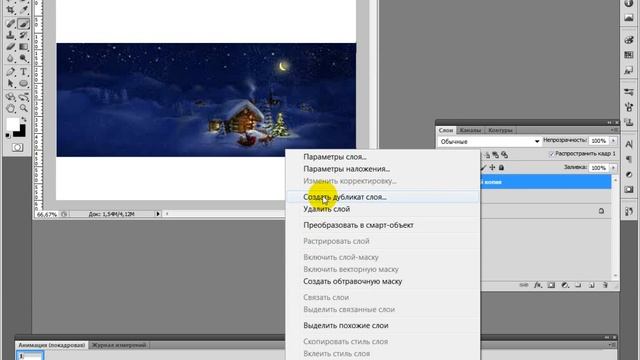
Task: Open the Character panel A icon
Action: point(629,144)
